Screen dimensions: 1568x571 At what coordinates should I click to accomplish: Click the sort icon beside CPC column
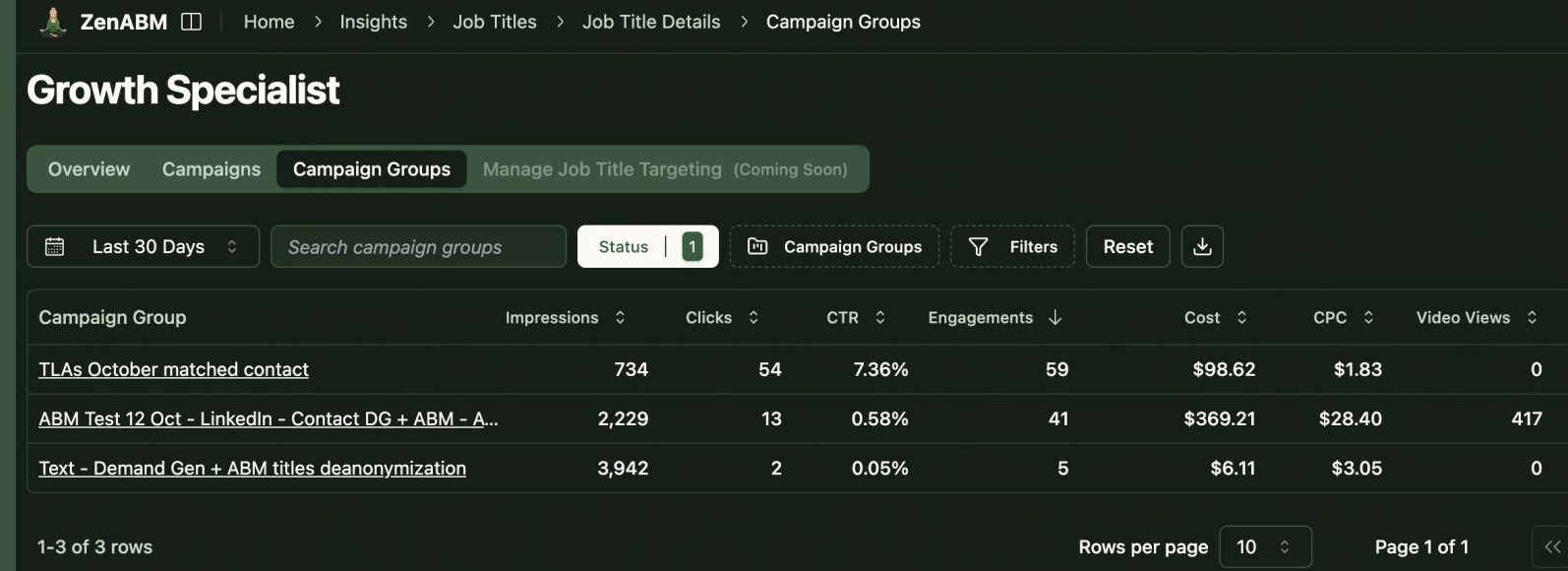click(1366, 317)
